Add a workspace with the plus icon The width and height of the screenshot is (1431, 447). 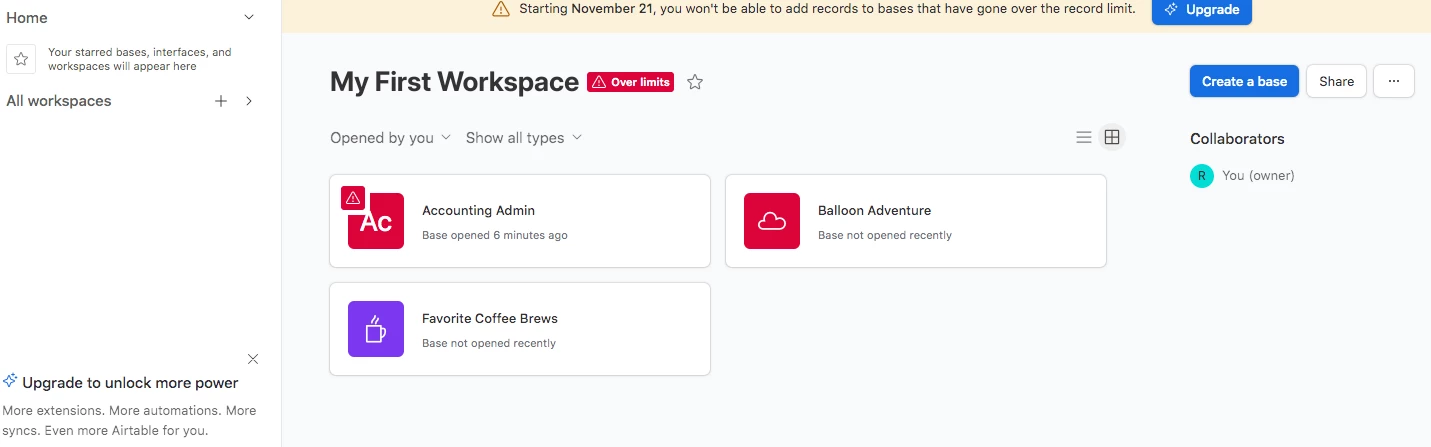(221, 101)
